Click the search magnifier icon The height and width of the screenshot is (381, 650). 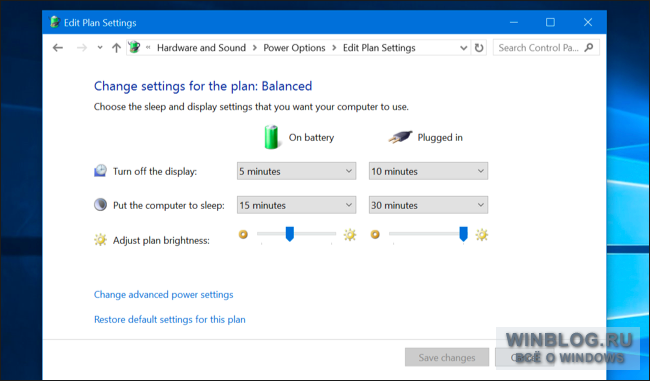coord(589,48)
